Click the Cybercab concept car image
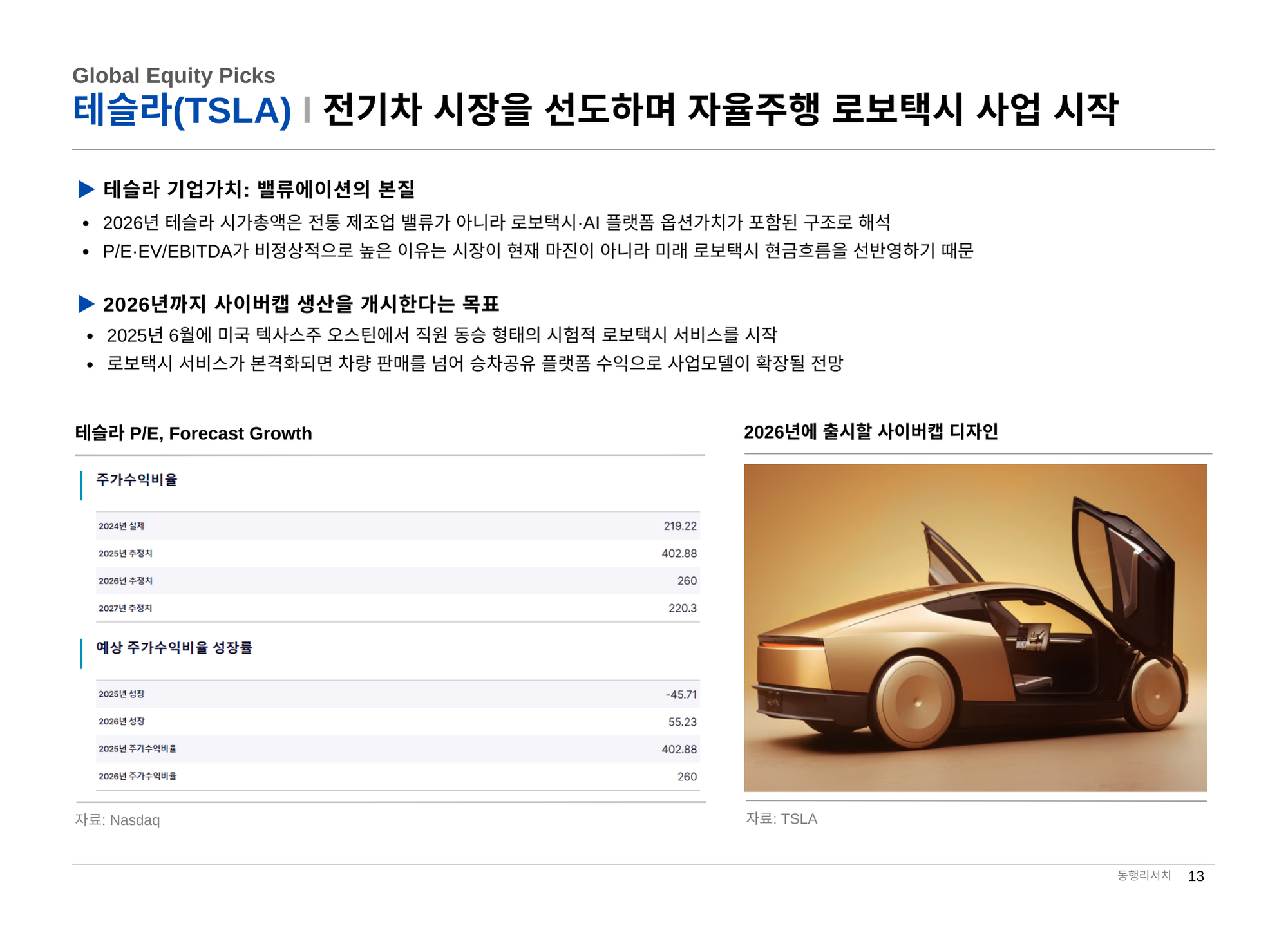The width and height of the screenshot is (1288, 926). point(975,628)
